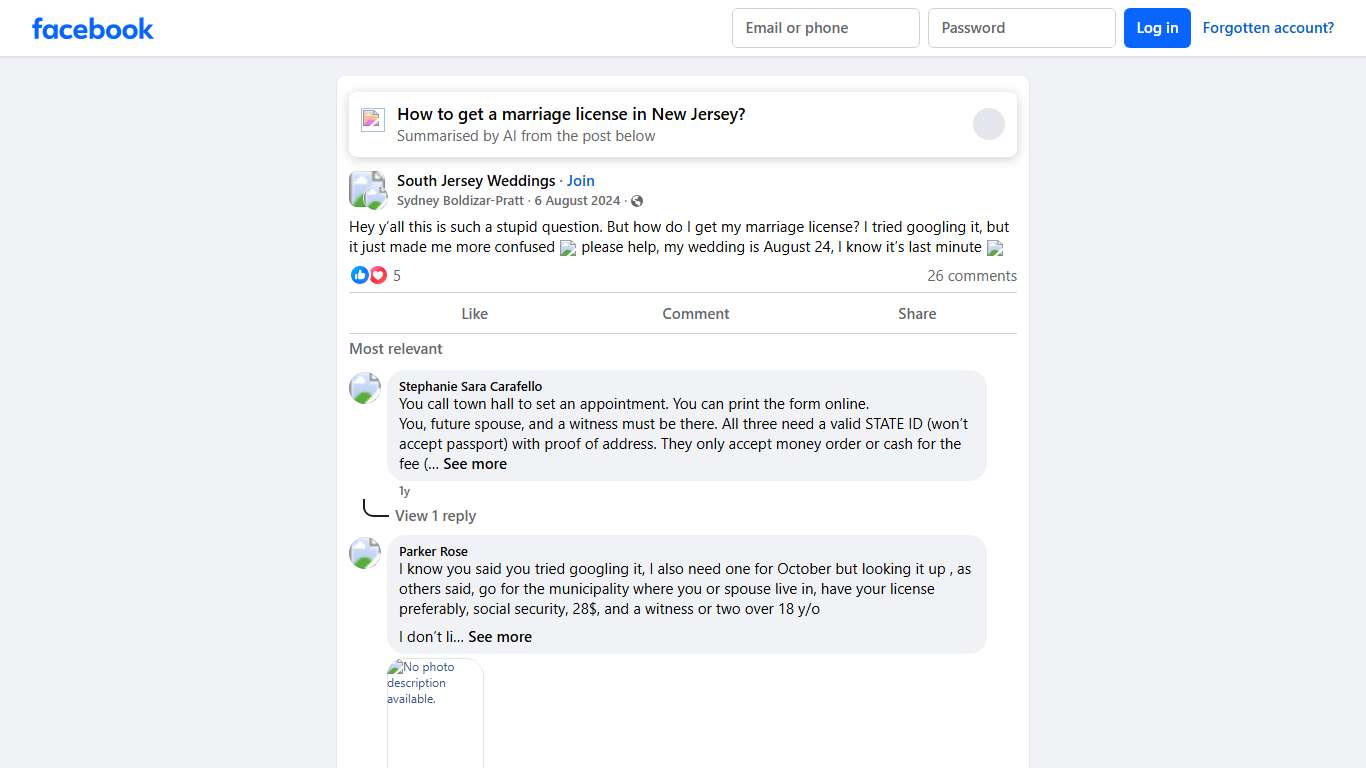Click the red heart reaction icon
The height and width of the screenshot is (768, 1366).
coord(378,275)
